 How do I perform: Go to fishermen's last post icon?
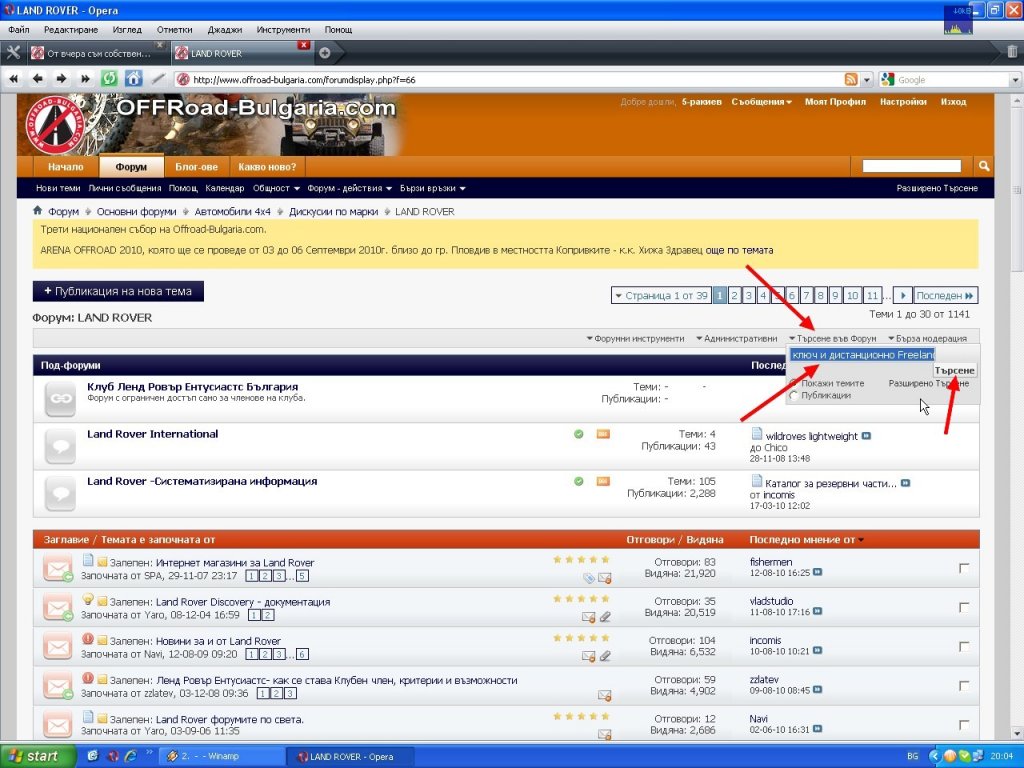817,573
